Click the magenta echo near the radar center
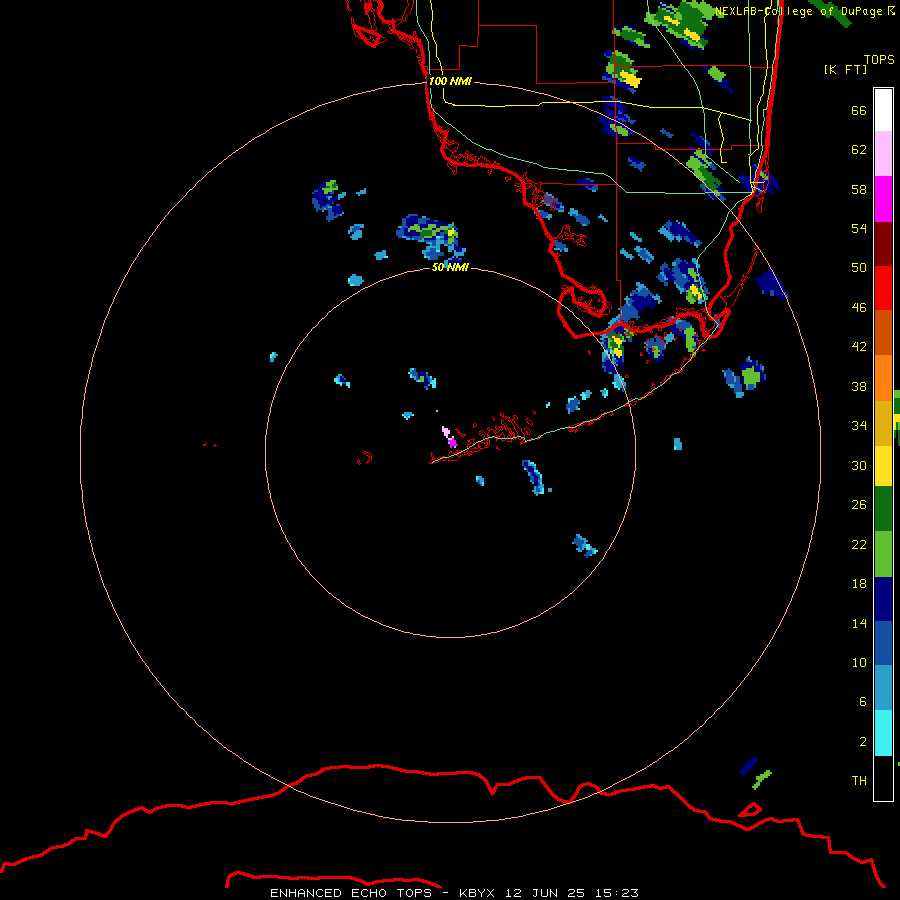This screenshot has width=900, height=900. [x=452, y=441]
